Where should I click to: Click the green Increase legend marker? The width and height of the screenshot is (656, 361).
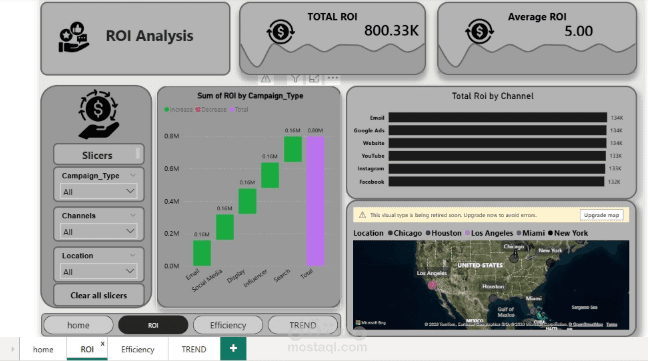click(x=167, y=110)
